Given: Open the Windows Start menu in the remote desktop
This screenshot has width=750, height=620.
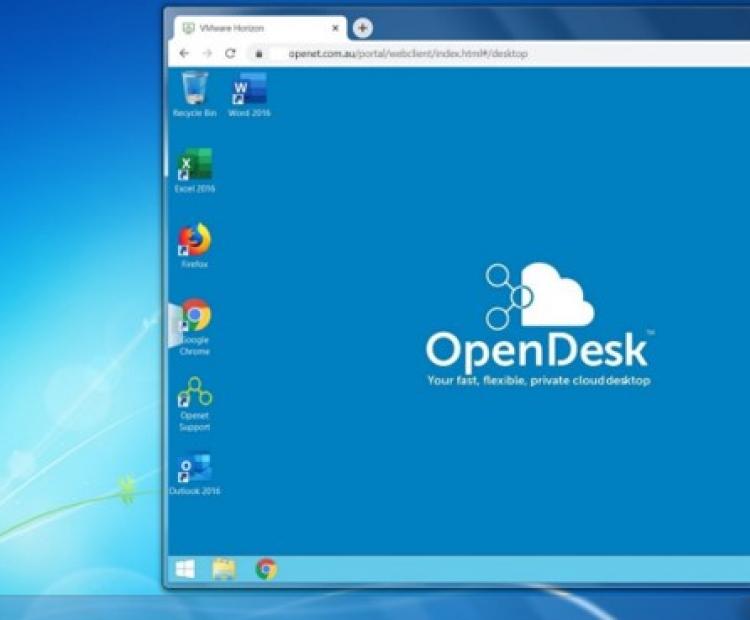Looking at the screenshot, I should click(185, 569).
